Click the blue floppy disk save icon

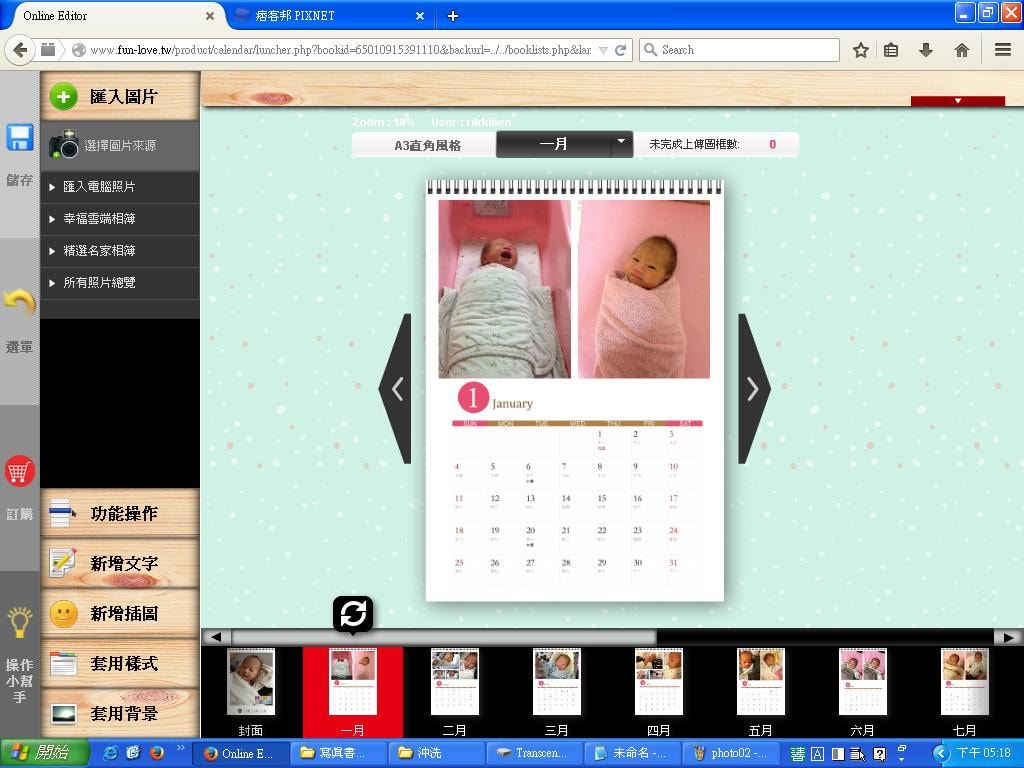(x=20, y=138)
